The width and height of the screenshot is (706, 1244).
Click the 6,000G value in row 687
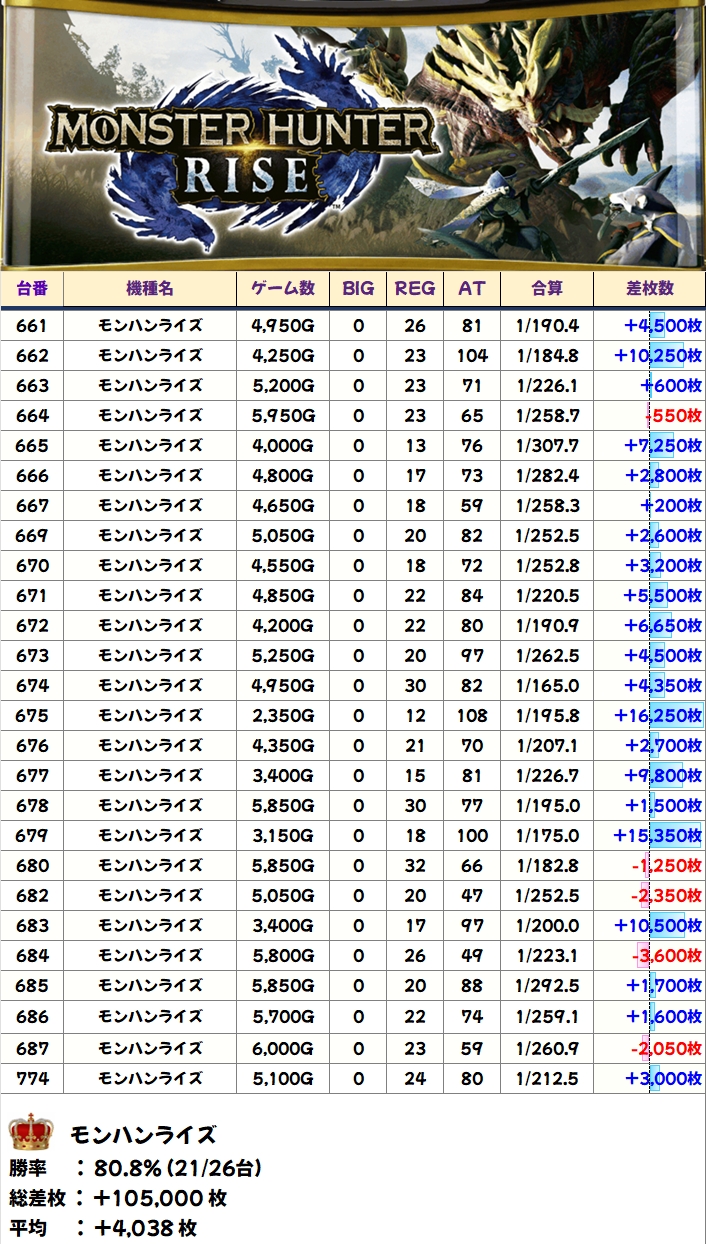pos(284,1048)
